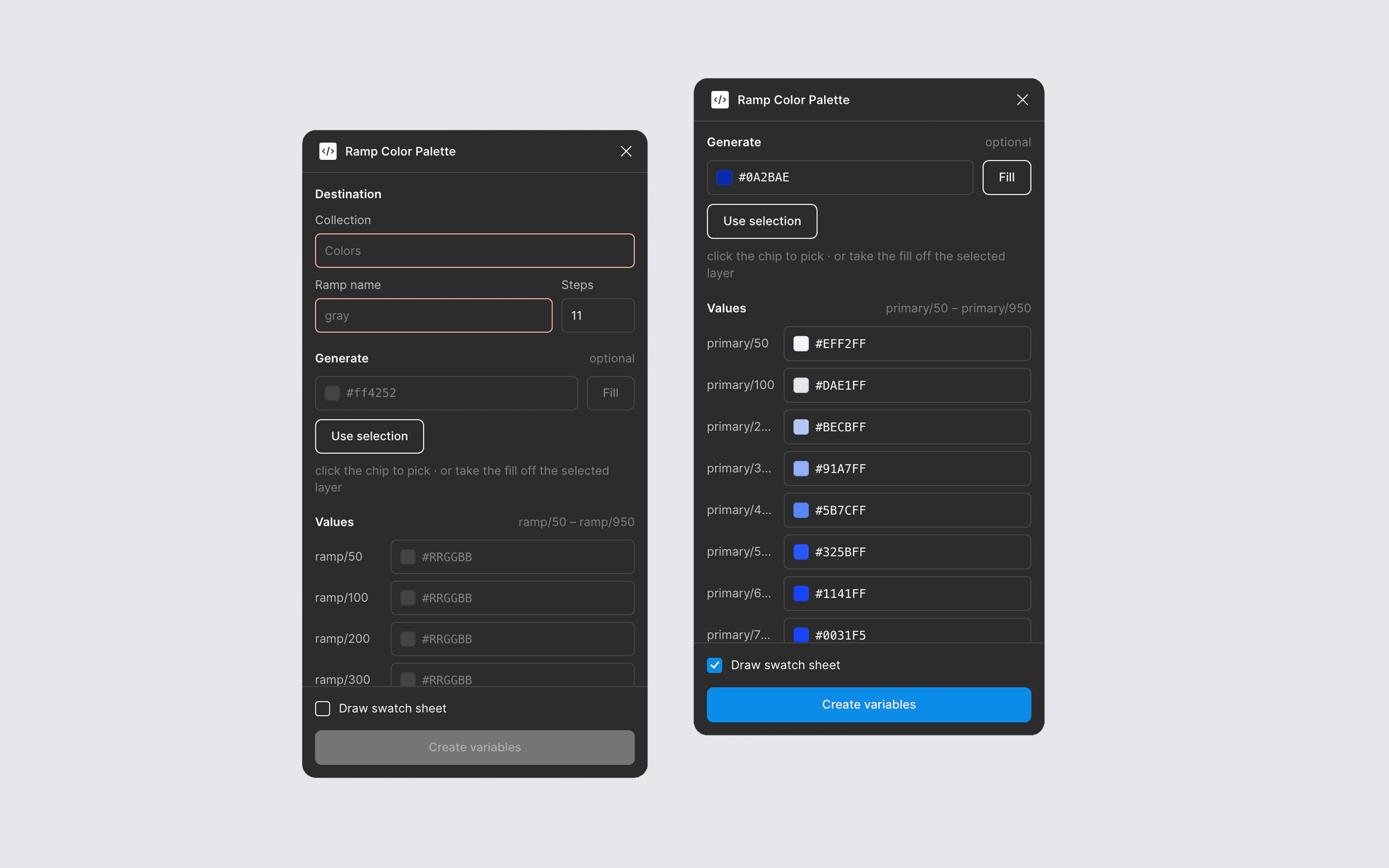This screenshot has width=1389, height=868.
Task: Edit the Steps field with value 11
Action: click(598, 316)
